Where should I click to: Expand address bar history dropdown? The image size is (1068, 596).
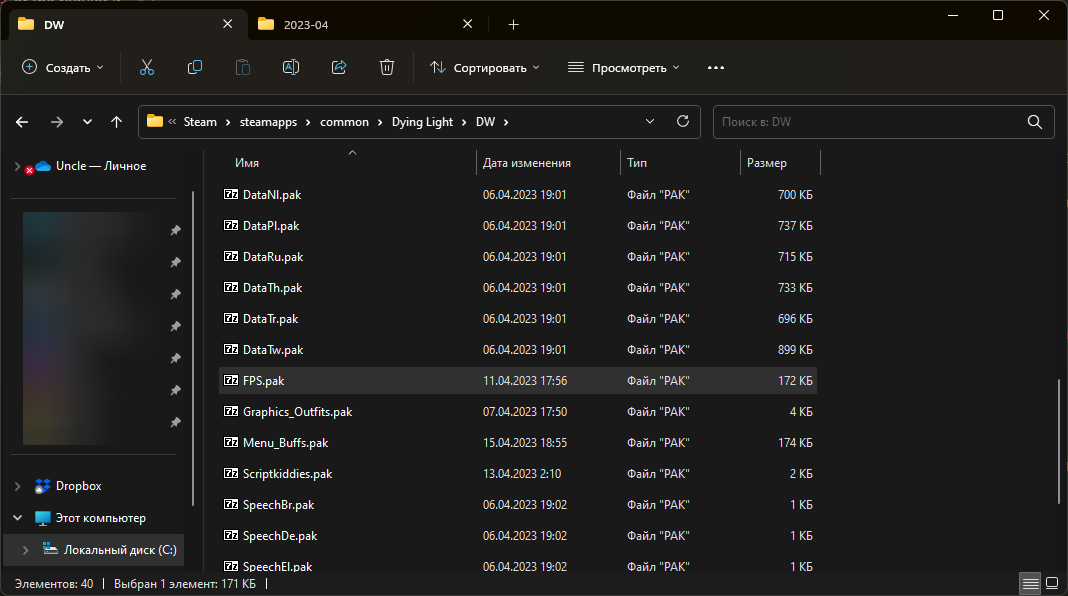tap(650, 121)
